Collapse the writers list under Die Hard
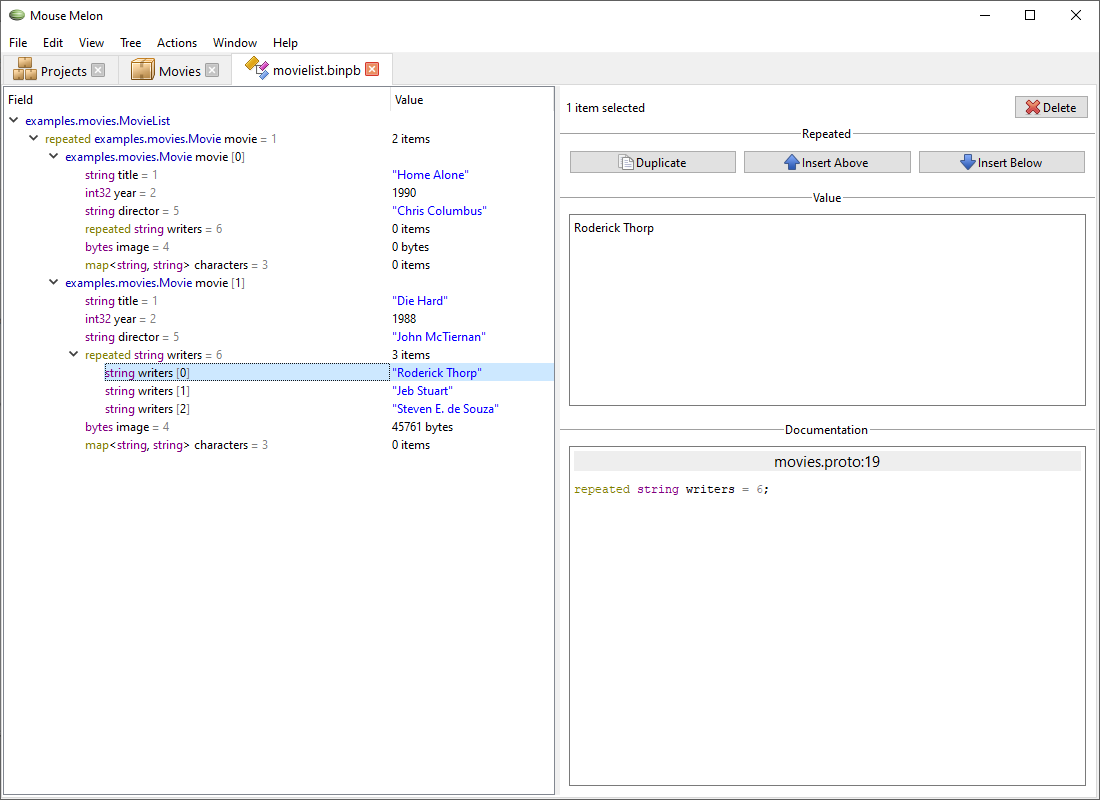Viewport: 1100px width, 800px height. coord(73,354)
